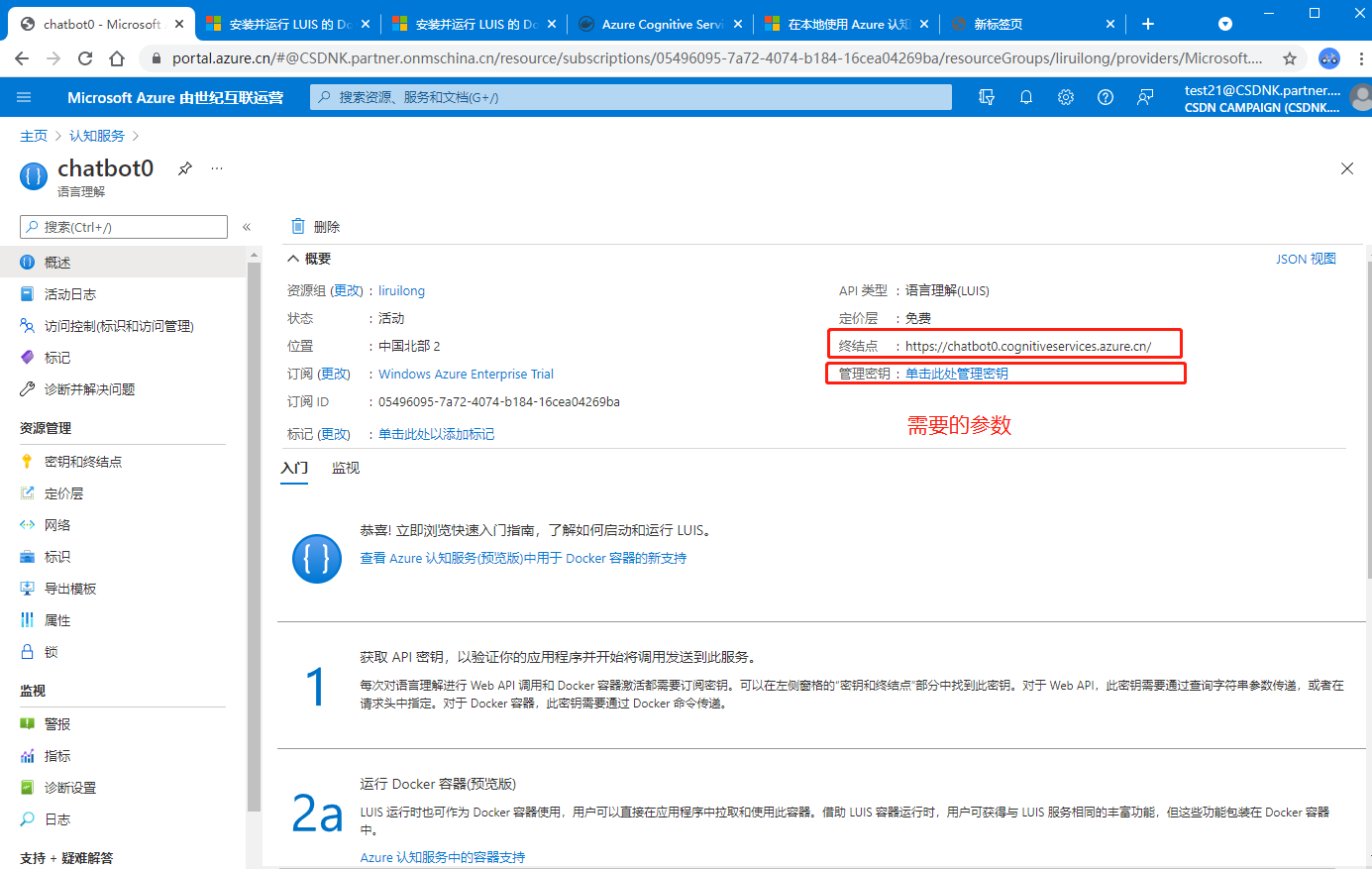Viewport: 1372px width, 869px height.
Task: Open 诊断并解决问题 in sidebar
Action: tap(123, 389)
